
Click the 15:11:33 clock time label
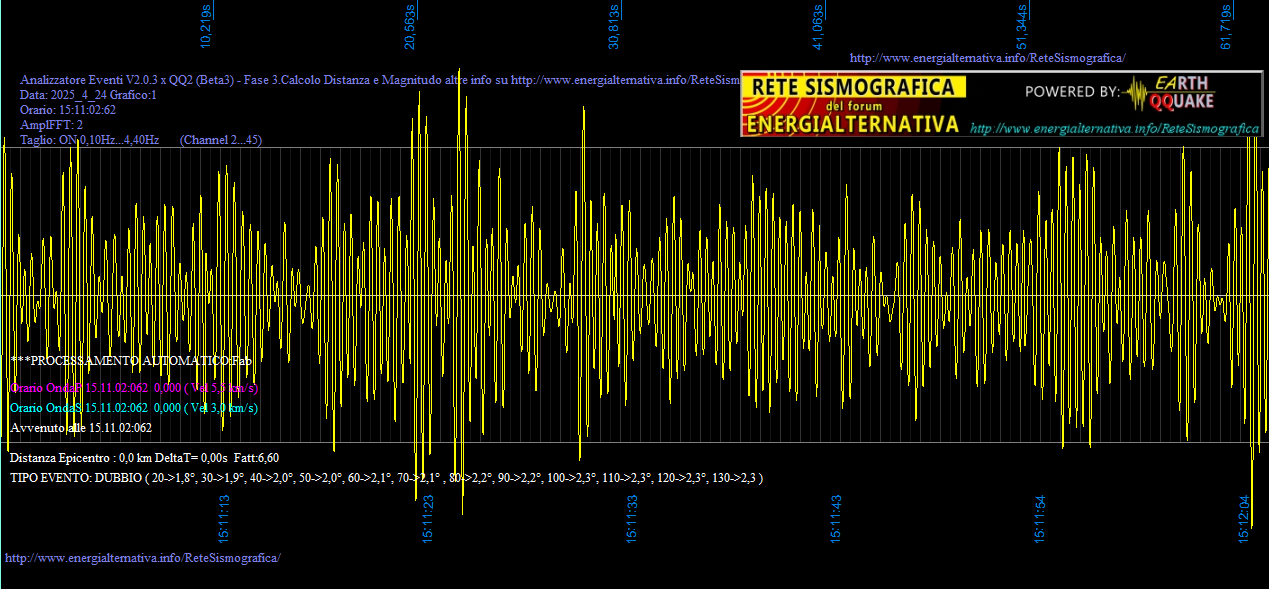click(x=632, y=518)
